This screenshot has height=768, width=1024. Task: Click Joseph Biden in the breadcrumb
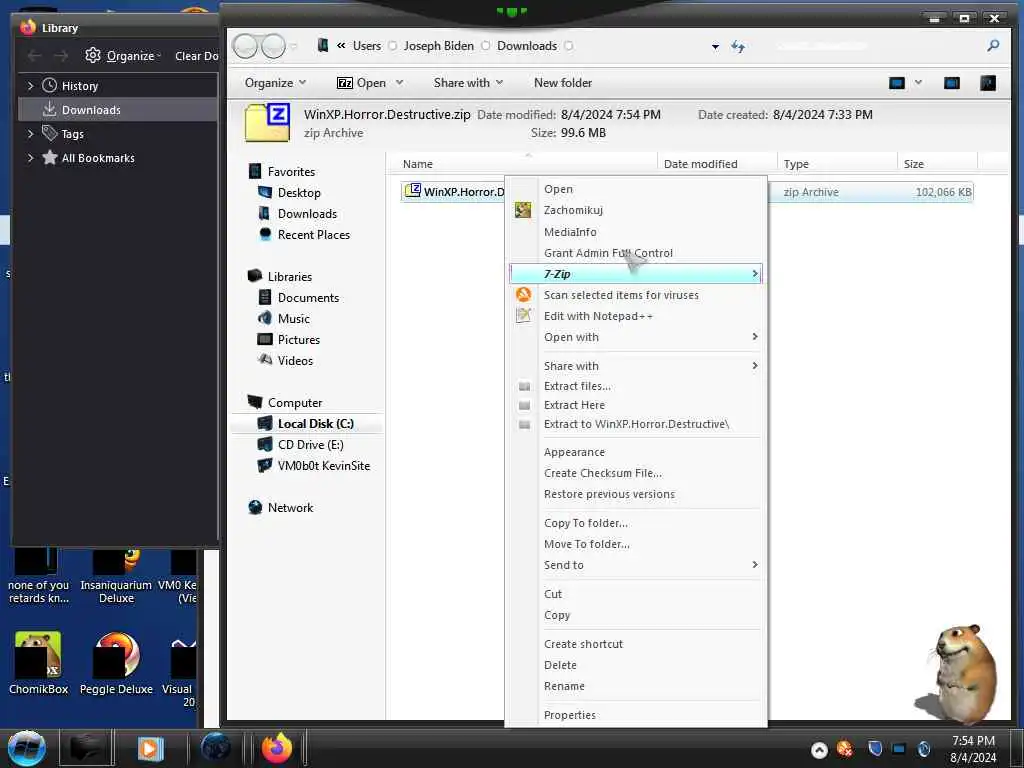tap(438, 46)
